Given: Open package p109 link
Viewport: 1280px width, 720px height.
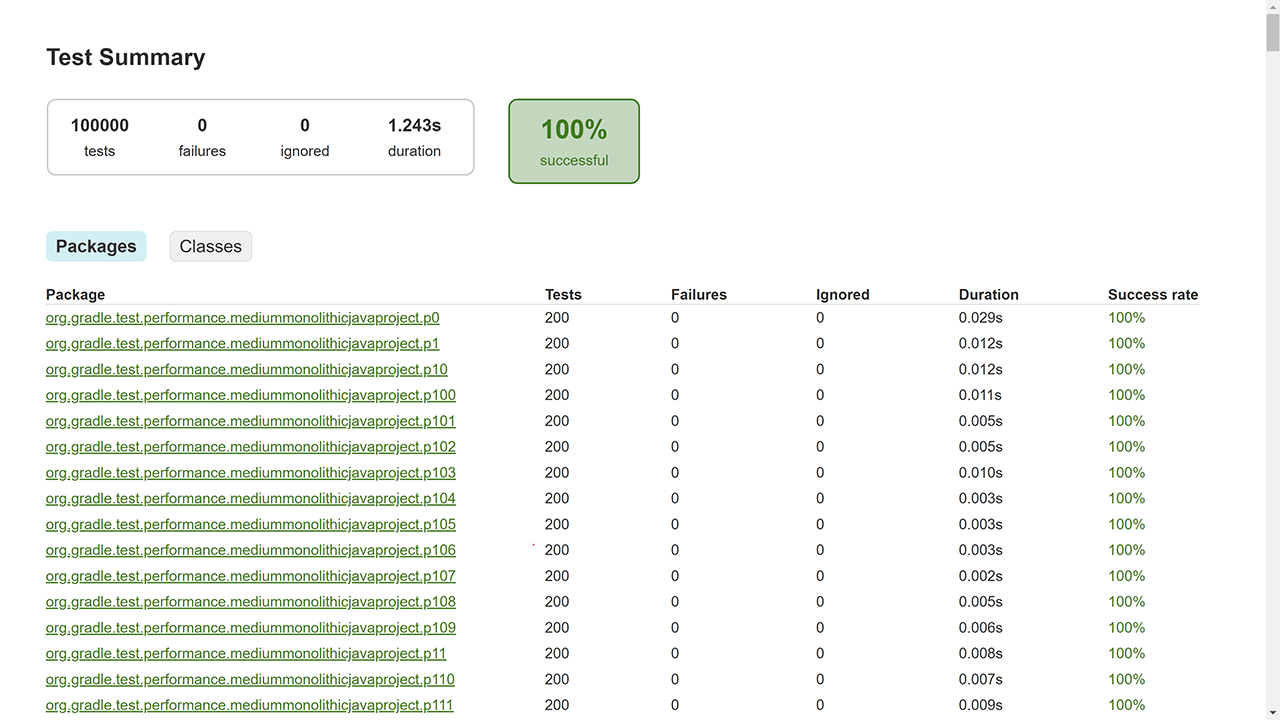Looking at the screenshot, I should click(250, 628).
